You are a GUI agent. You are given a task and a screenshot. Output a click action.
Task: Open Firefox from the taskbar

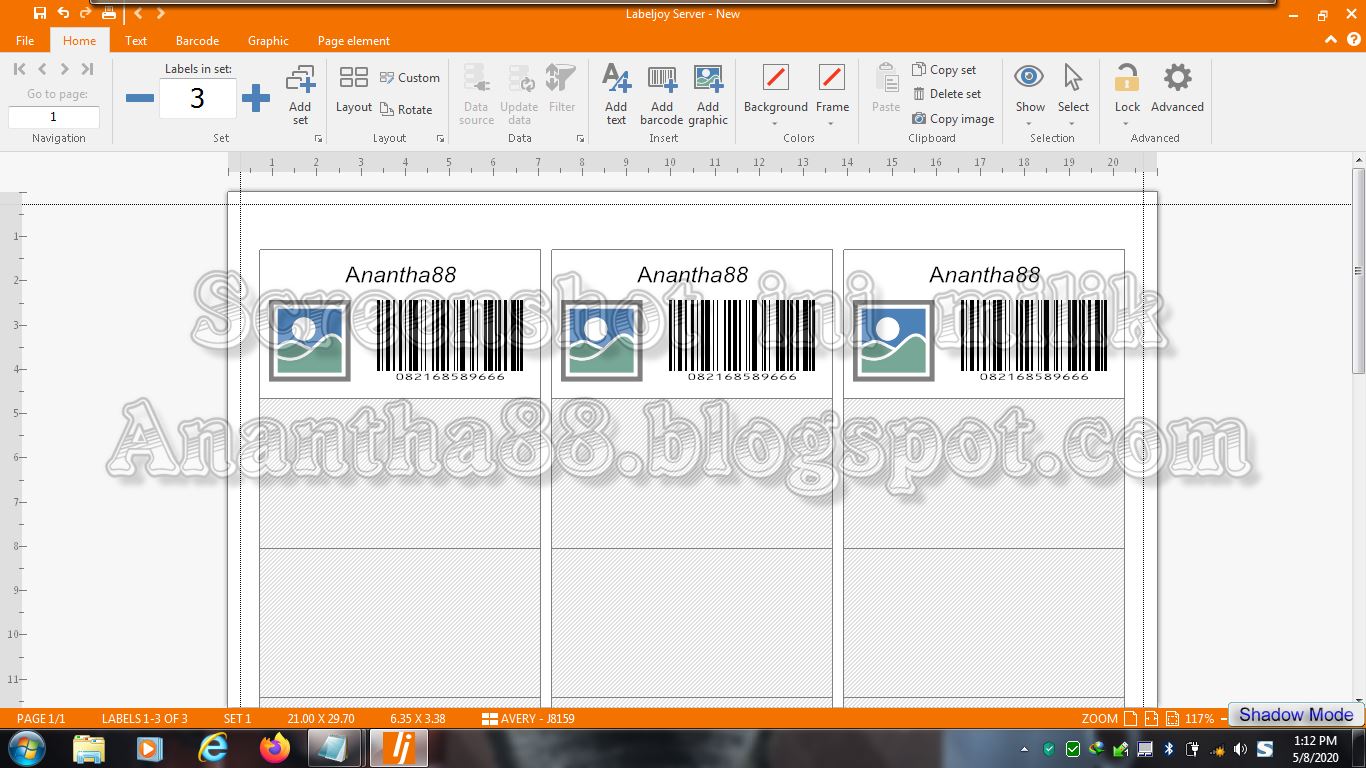pos(274,748)
